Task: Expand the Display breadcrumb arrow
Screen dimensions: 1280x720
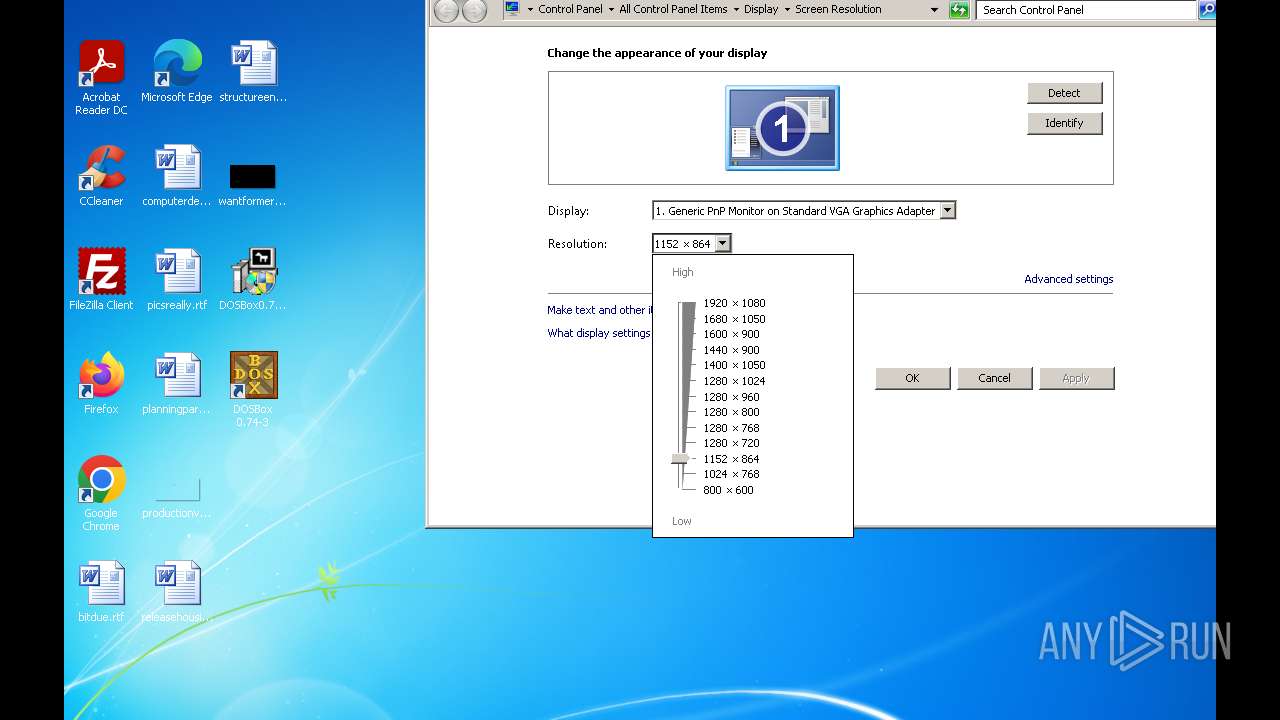Action: coord(787,9)
